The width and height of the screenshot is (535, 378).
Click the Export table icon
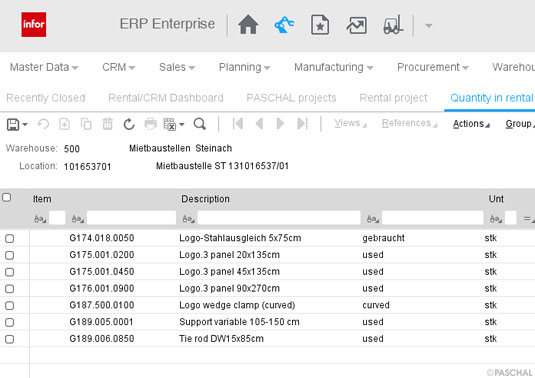[x=170, y=124]
